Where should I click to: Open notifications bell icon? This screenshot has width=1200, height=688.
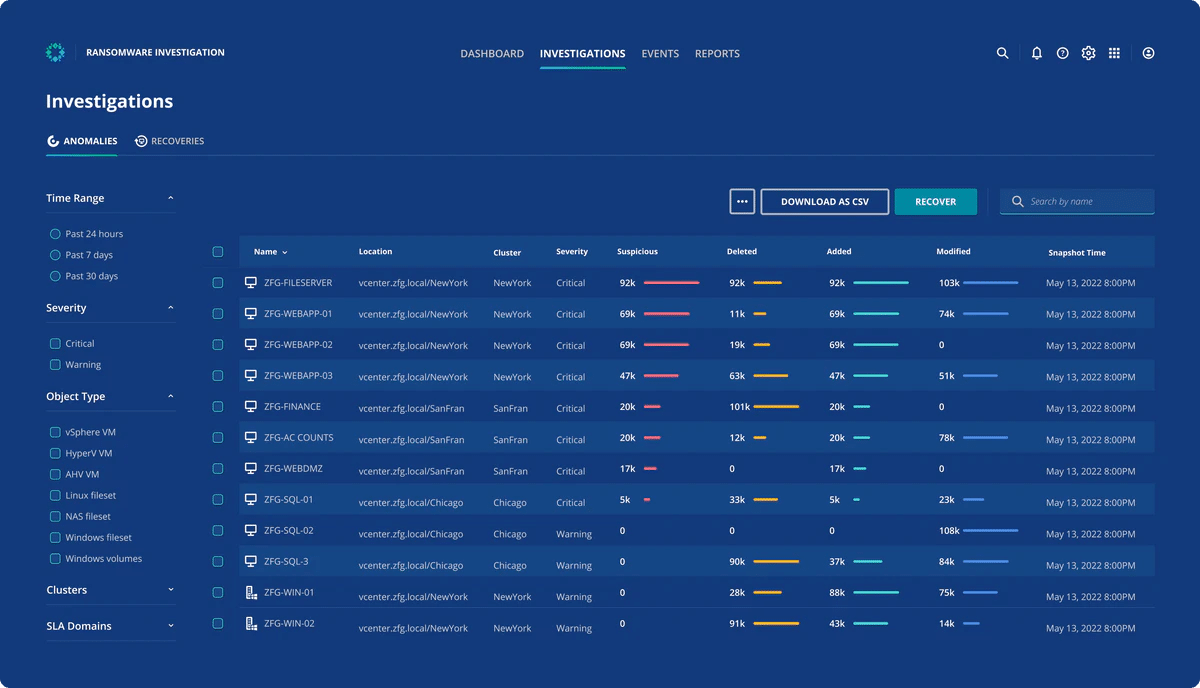coord(1037,54)
